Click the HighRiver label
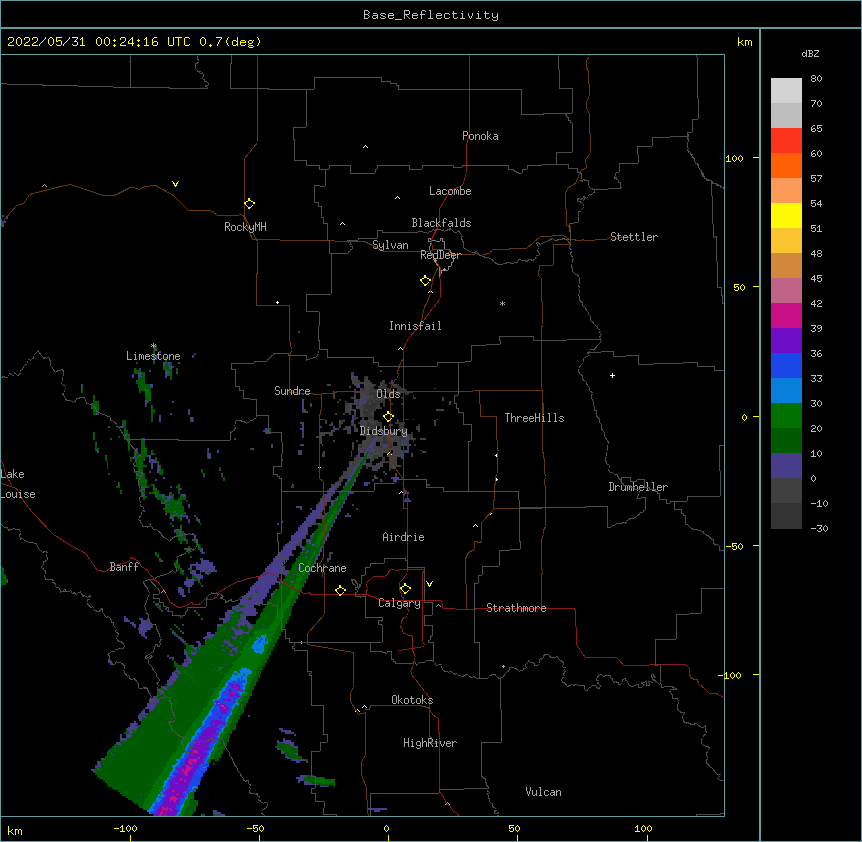Image resolution: width=862 pixels, height=842 pixels. coord(430,743)
